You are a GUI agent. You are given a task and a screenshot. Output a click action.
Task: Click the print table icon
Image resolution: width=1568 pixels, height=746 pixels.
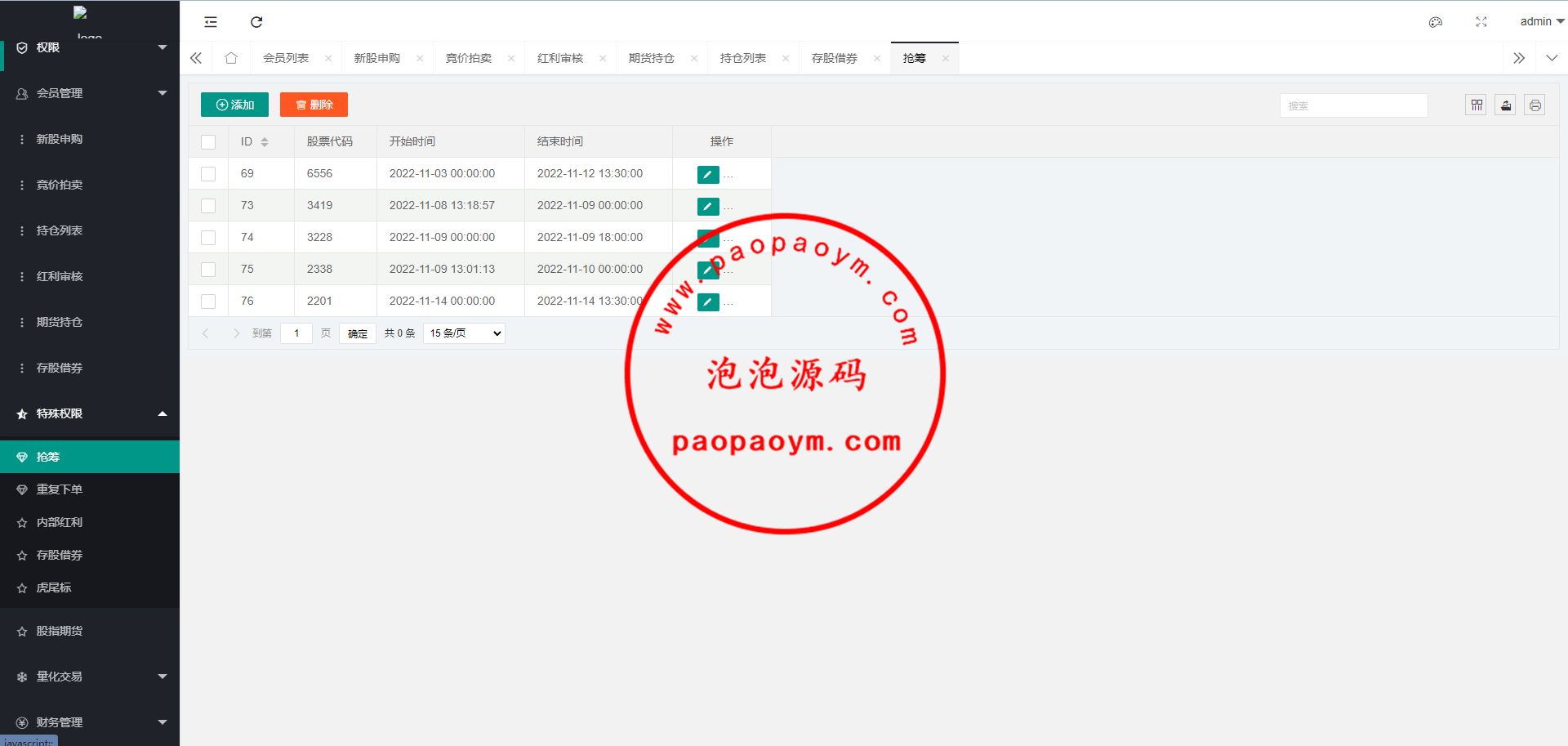coord(1535,105)
